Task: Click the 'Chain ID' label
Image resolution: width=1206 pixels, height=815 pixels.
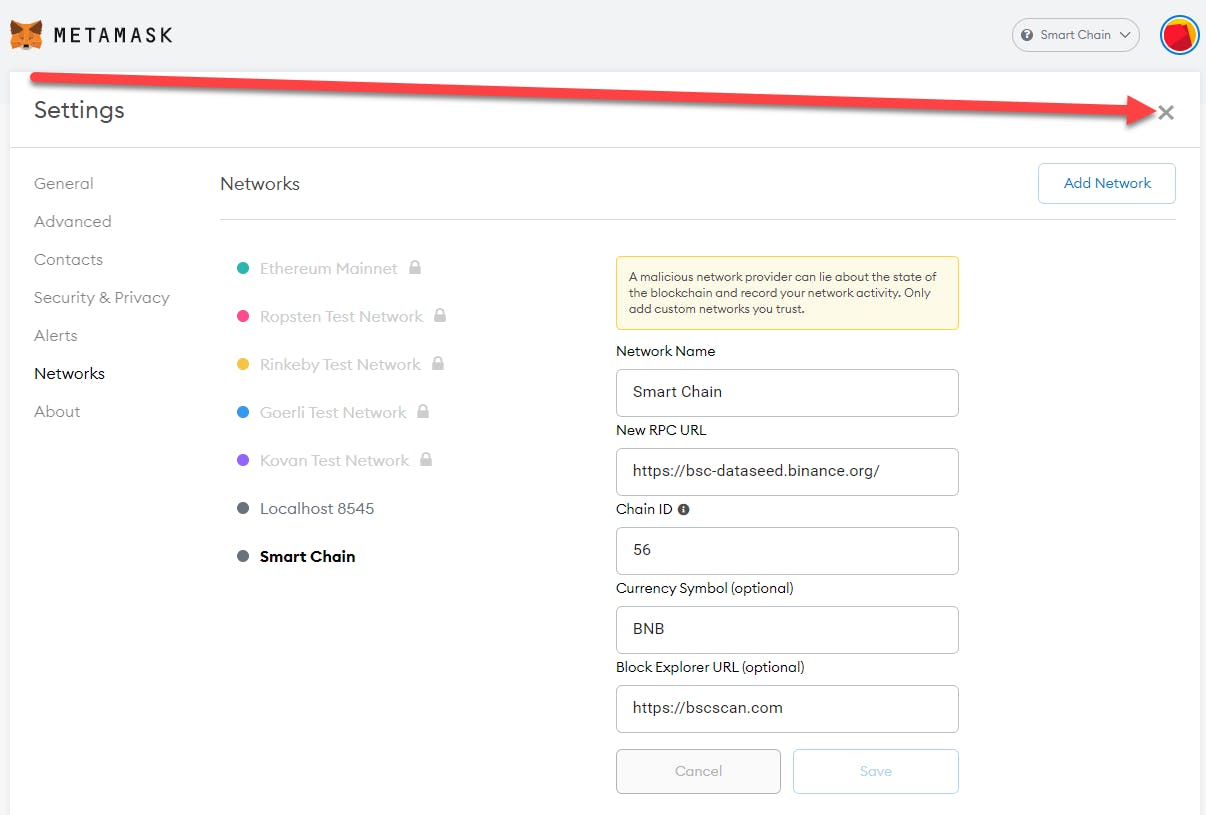Action: 644,509
